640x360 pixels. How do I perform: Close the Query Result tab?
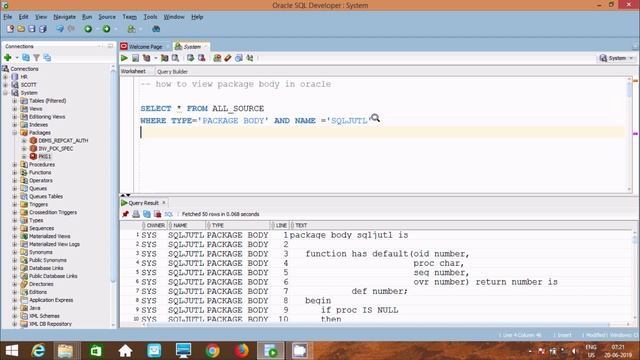coord(164,202)
